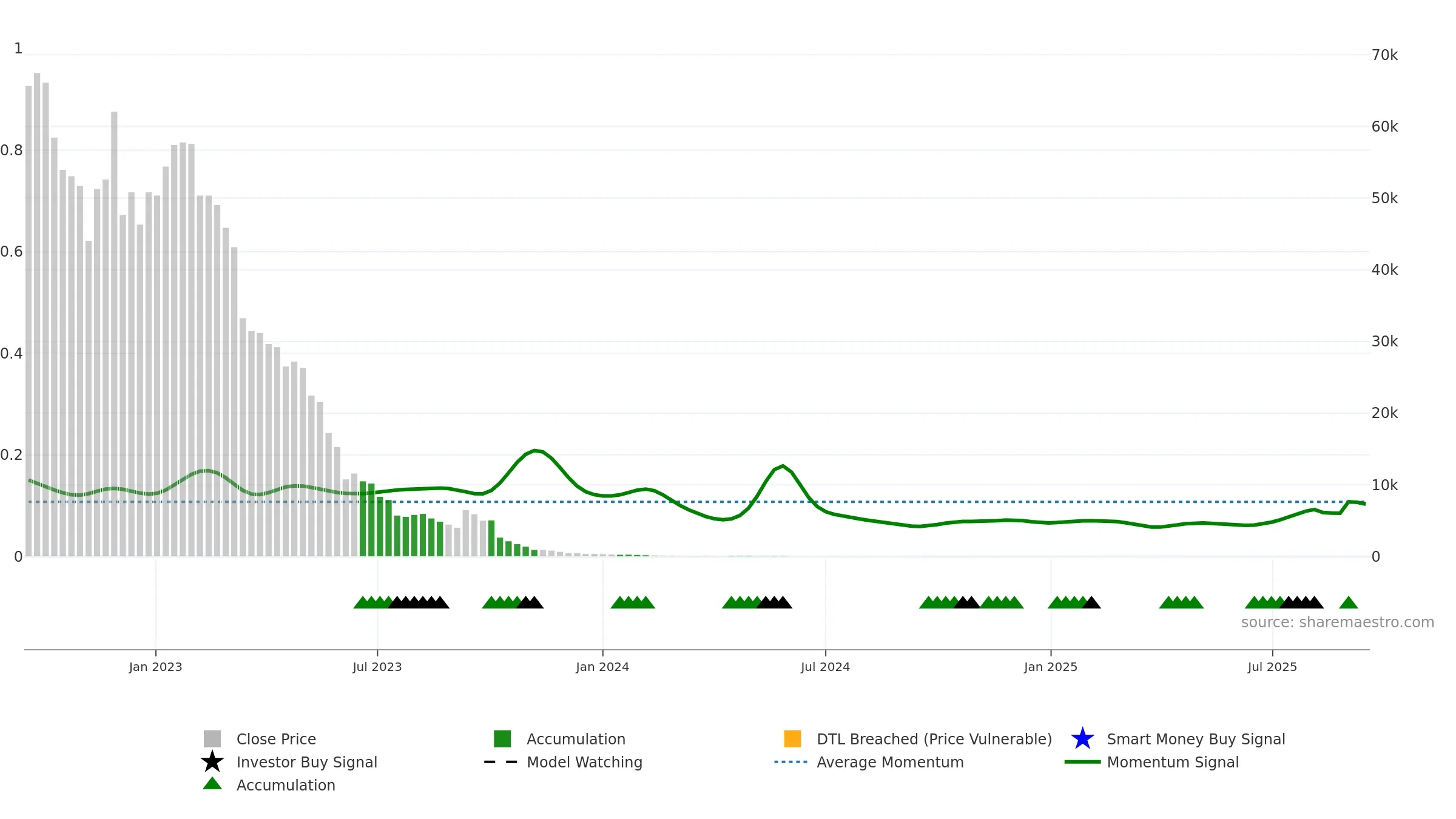Toggle the Close Price legend label
The image size is (1456, 819).
click(276, 739)
